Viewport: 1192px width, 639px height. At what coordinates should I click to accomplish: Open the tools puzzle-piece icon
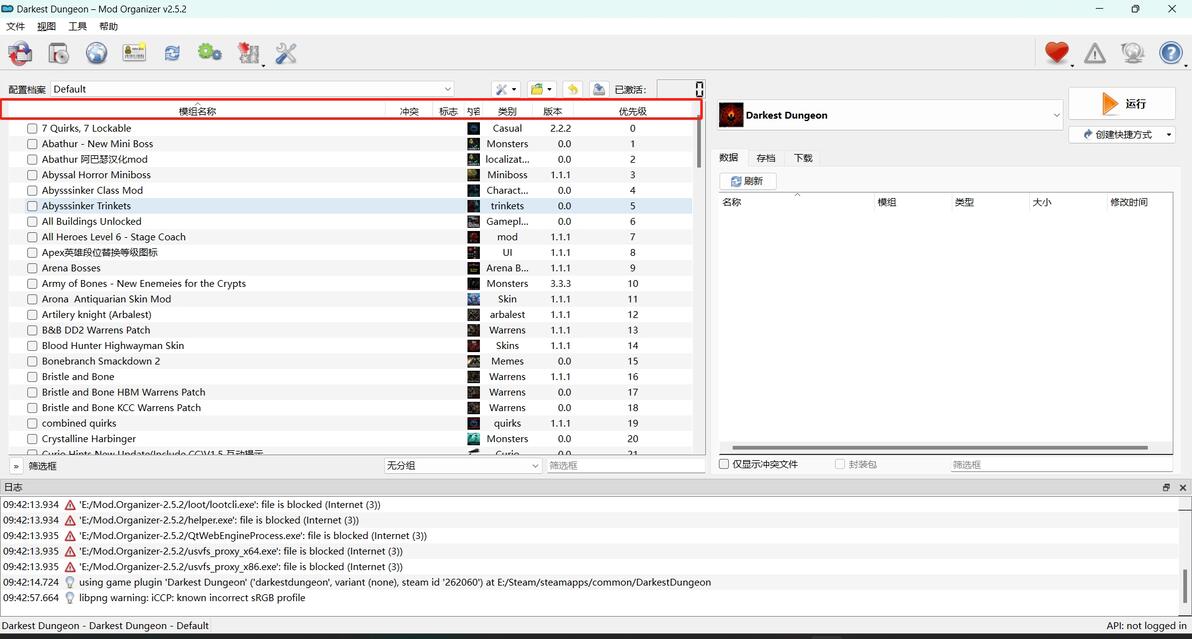(x=249, y=53)
